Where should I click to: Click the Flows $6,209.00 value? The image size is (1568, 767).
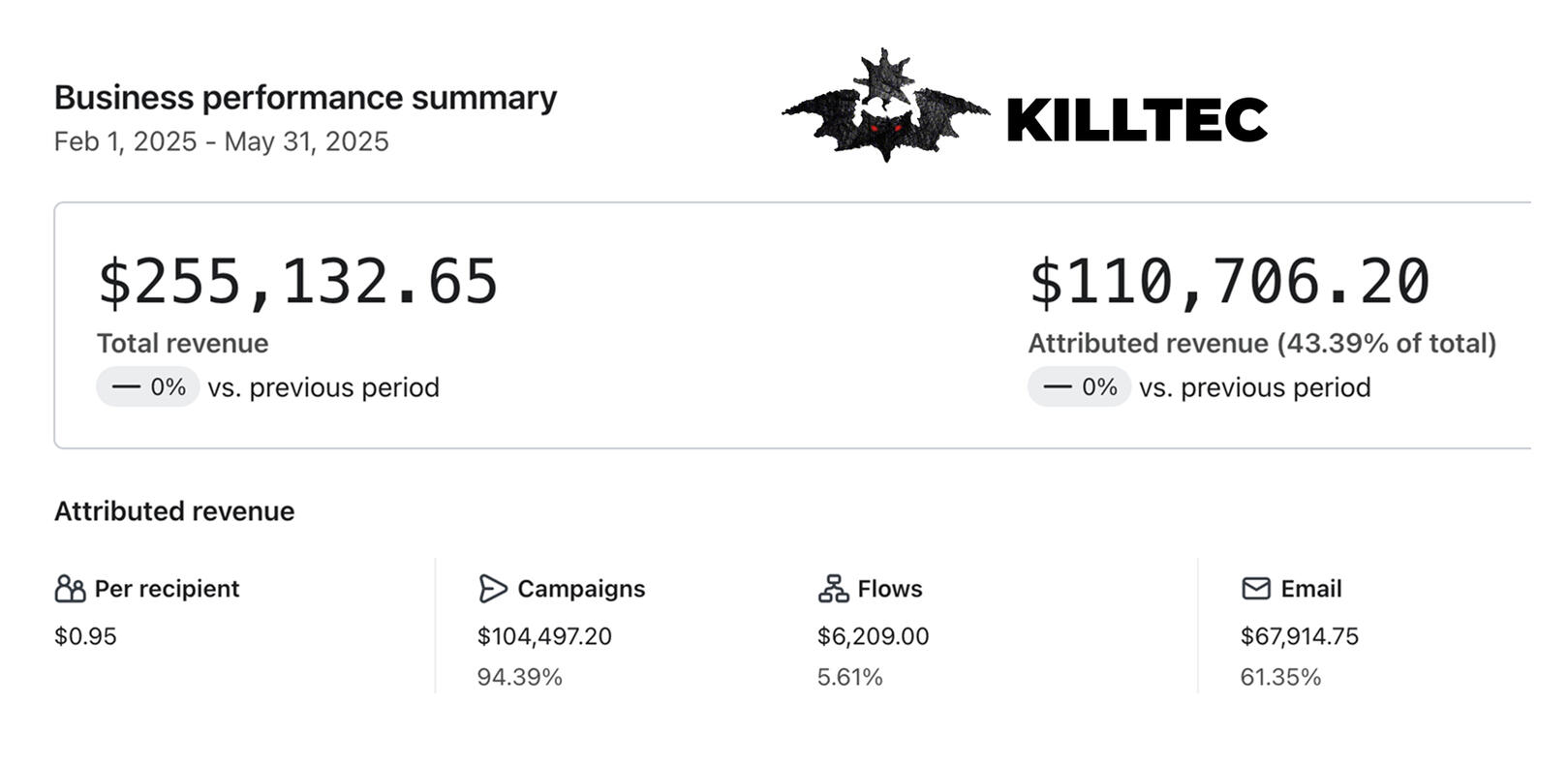click(873, 636)
